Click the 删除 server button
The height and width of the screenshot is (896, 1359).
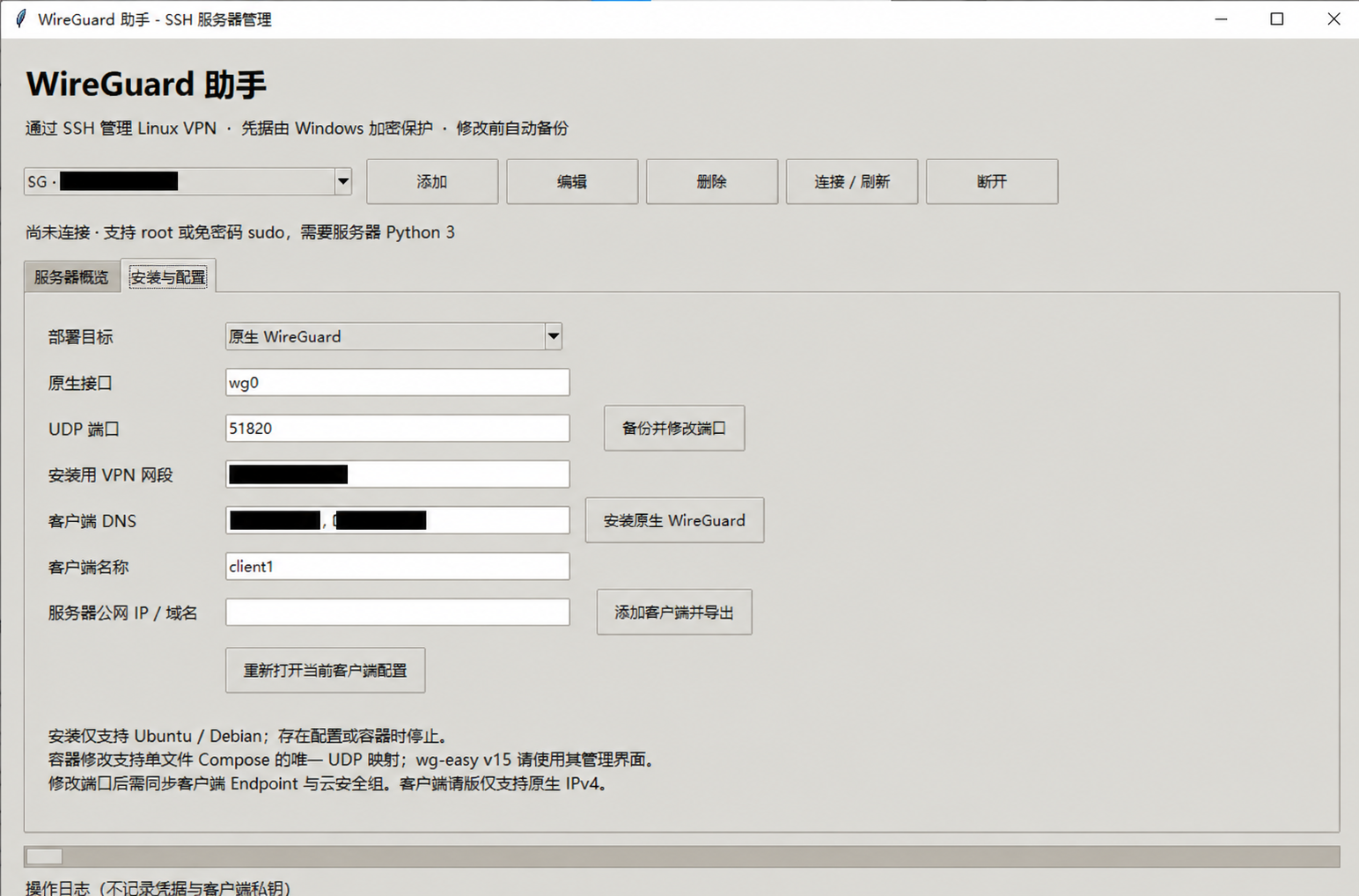click(x=712, y=181)
